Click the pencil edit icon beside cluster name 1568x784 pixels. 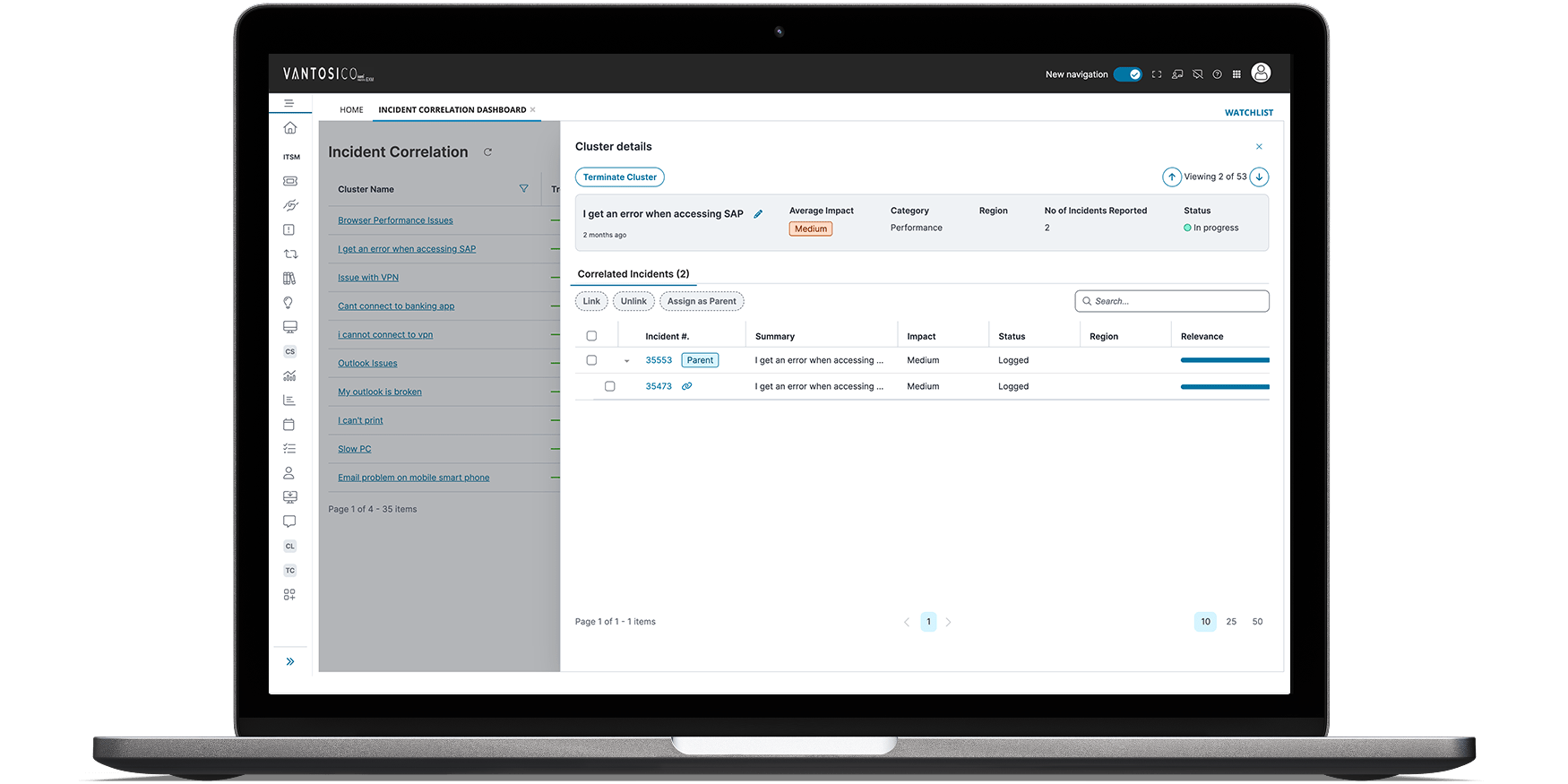point(758,214)
